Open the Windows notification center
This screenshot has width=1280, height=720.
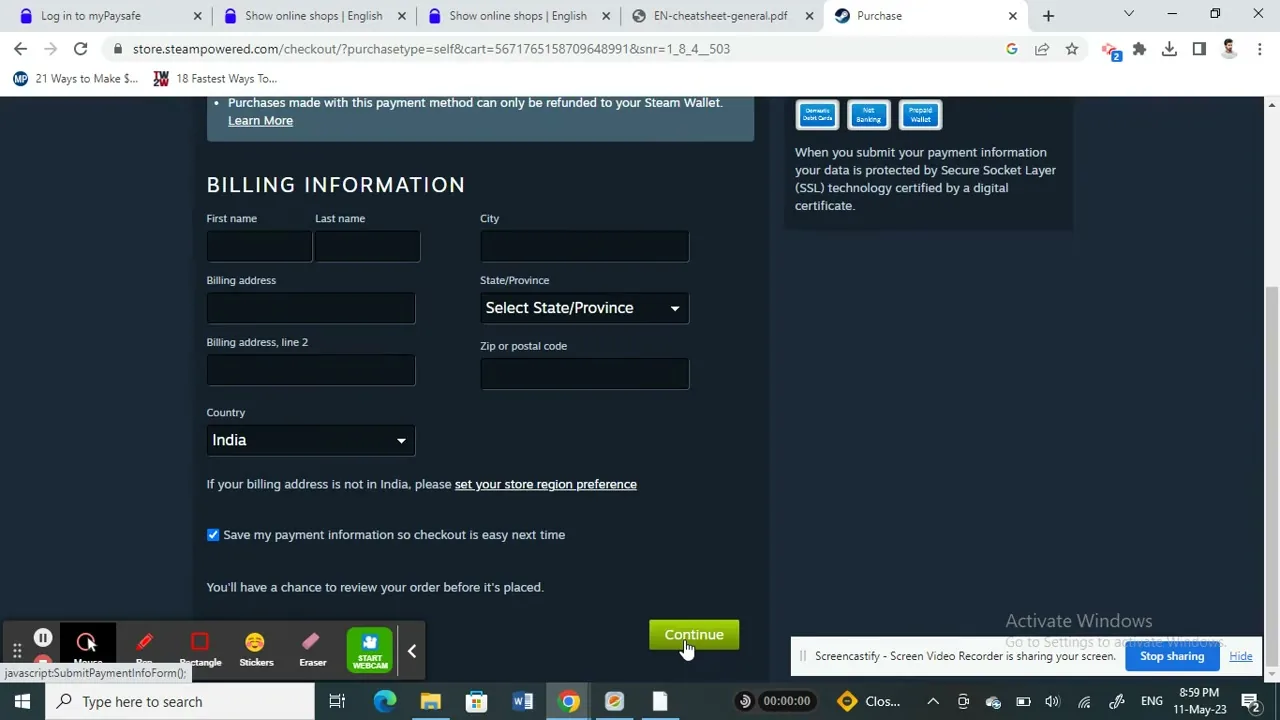1250,701
